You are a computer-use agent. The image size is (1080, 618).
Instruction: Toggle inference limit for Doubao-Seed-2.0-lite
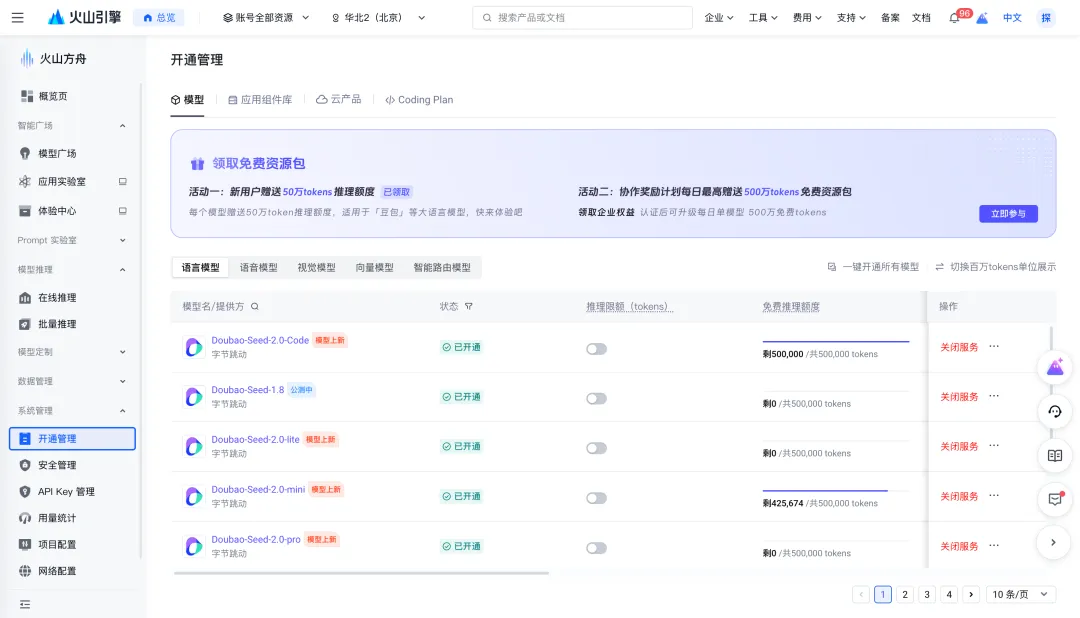pyautogui.click(x=596, y=449)
